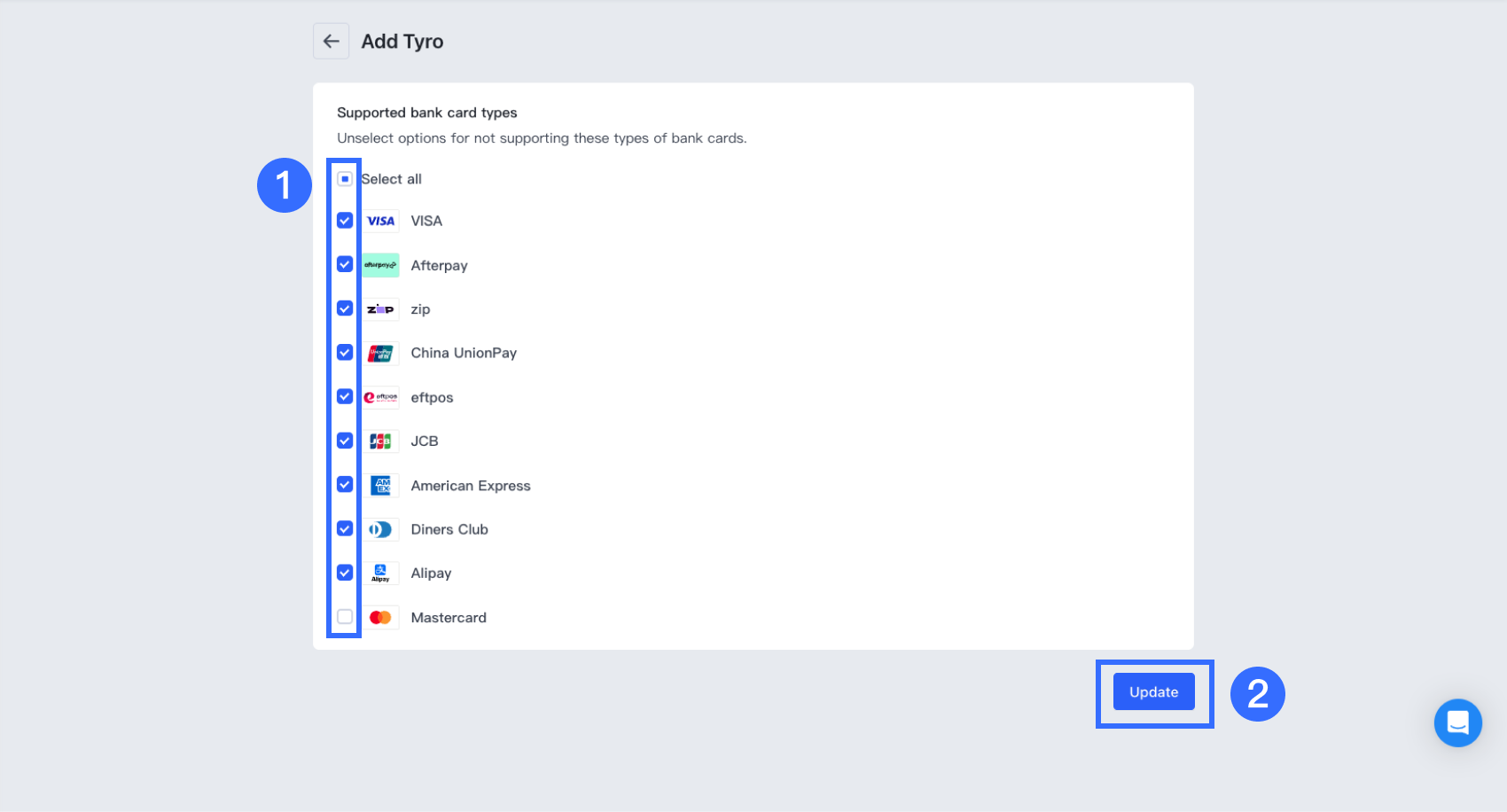Click the China UnionPay logo
This screenshot has width=1507, height=812.
click(381, 353)
